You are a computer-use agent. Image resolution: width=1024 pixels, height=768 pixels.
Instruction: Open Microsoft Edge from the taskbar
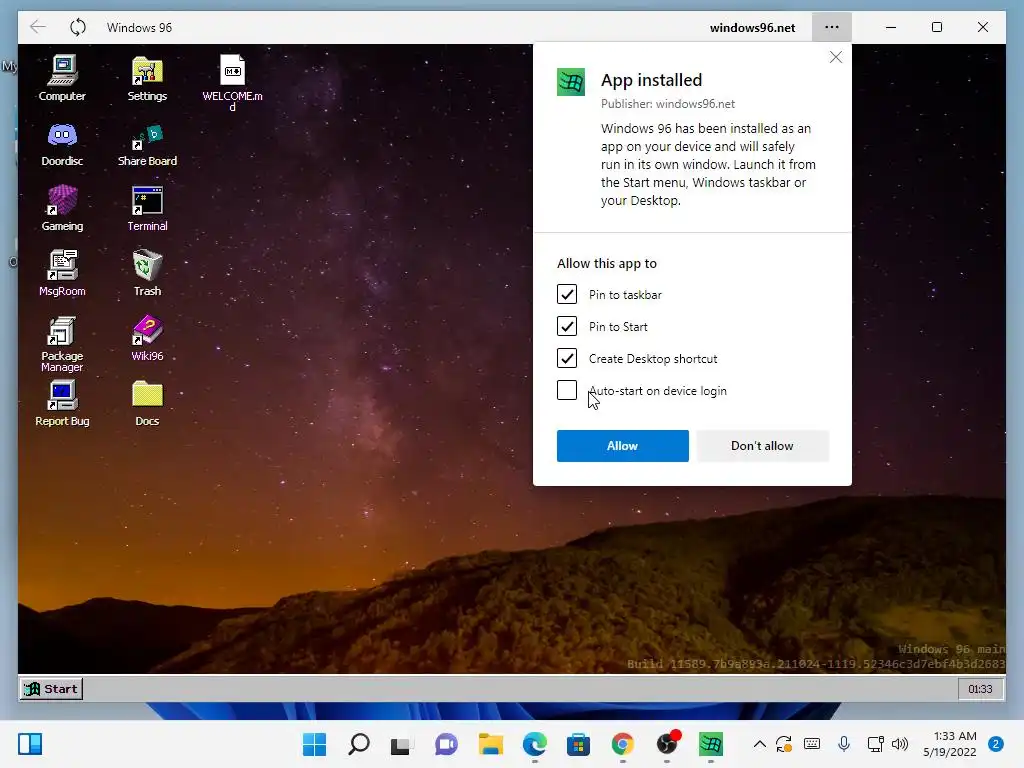click(534, 744)
